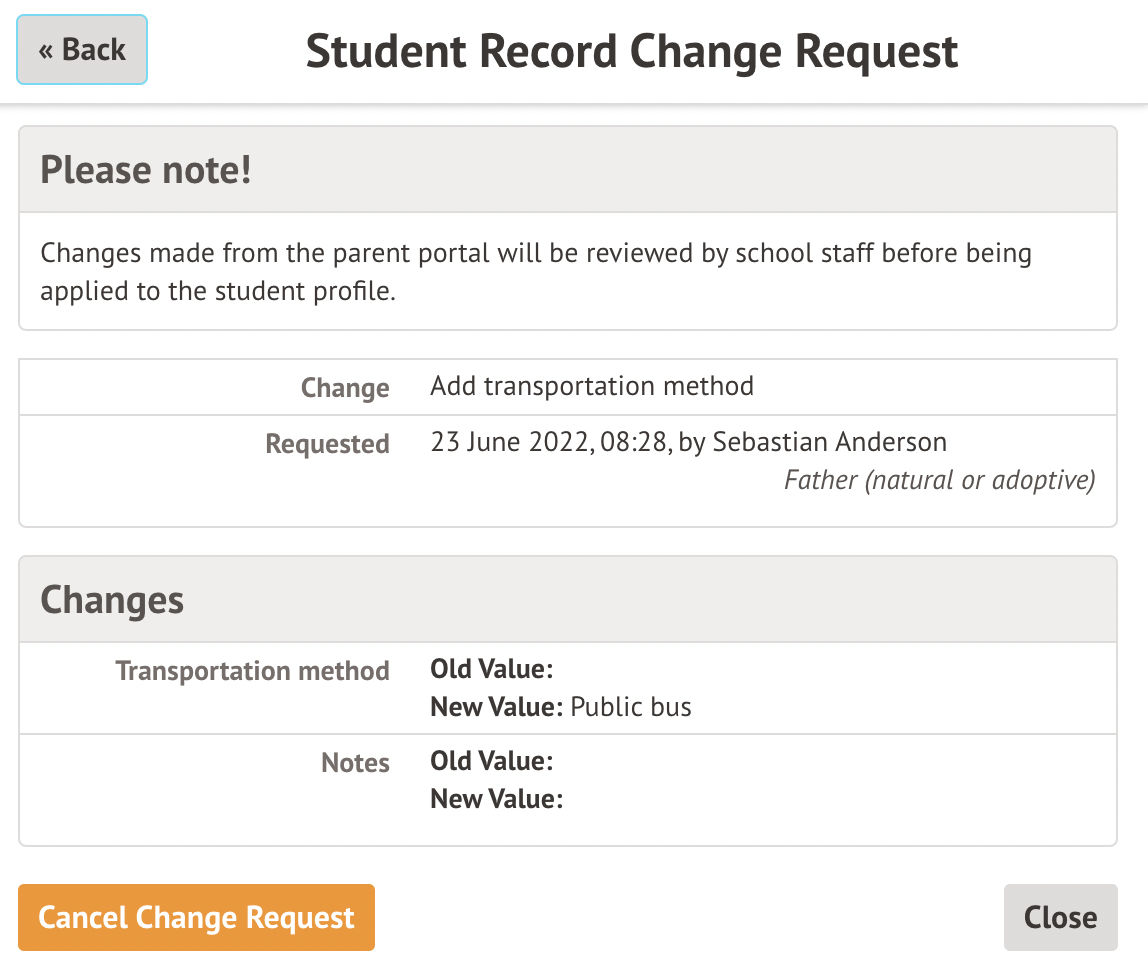Click the 'Requested' row label
Image resolution: width=1148 pixels, height=972 pixels.
[327, 443]
